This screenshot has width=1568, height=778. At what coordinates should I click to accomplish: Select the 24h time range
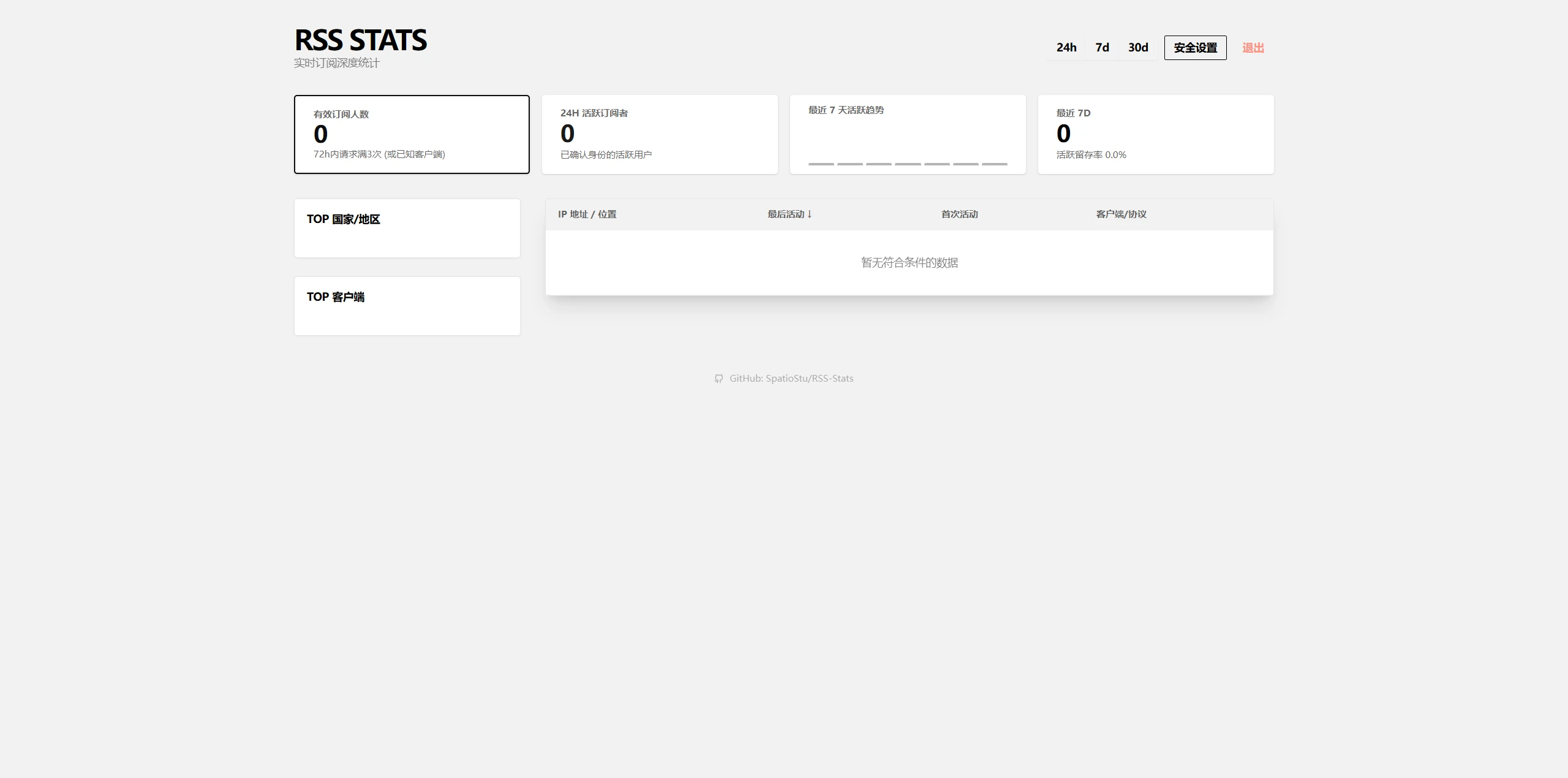click(1066, 48)
